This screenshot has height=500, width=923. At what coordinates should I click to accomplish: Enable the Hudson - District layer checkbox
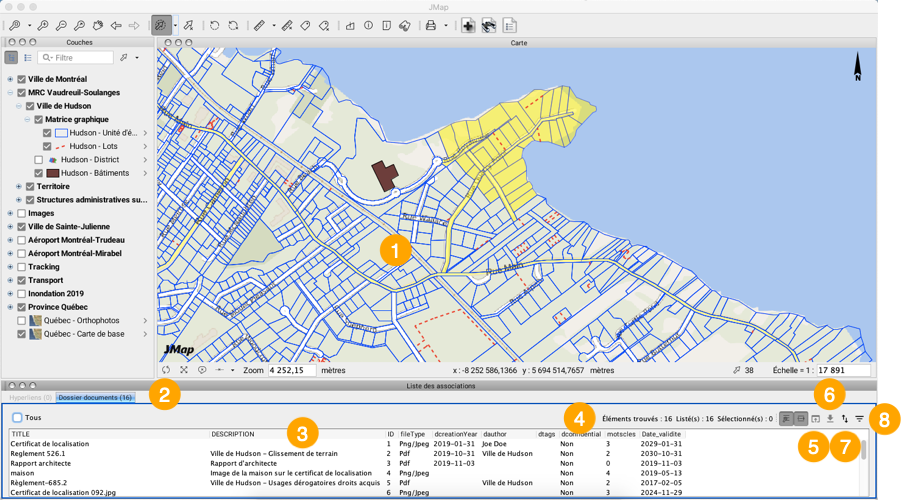pyautogui.click(x=39, y=160)
